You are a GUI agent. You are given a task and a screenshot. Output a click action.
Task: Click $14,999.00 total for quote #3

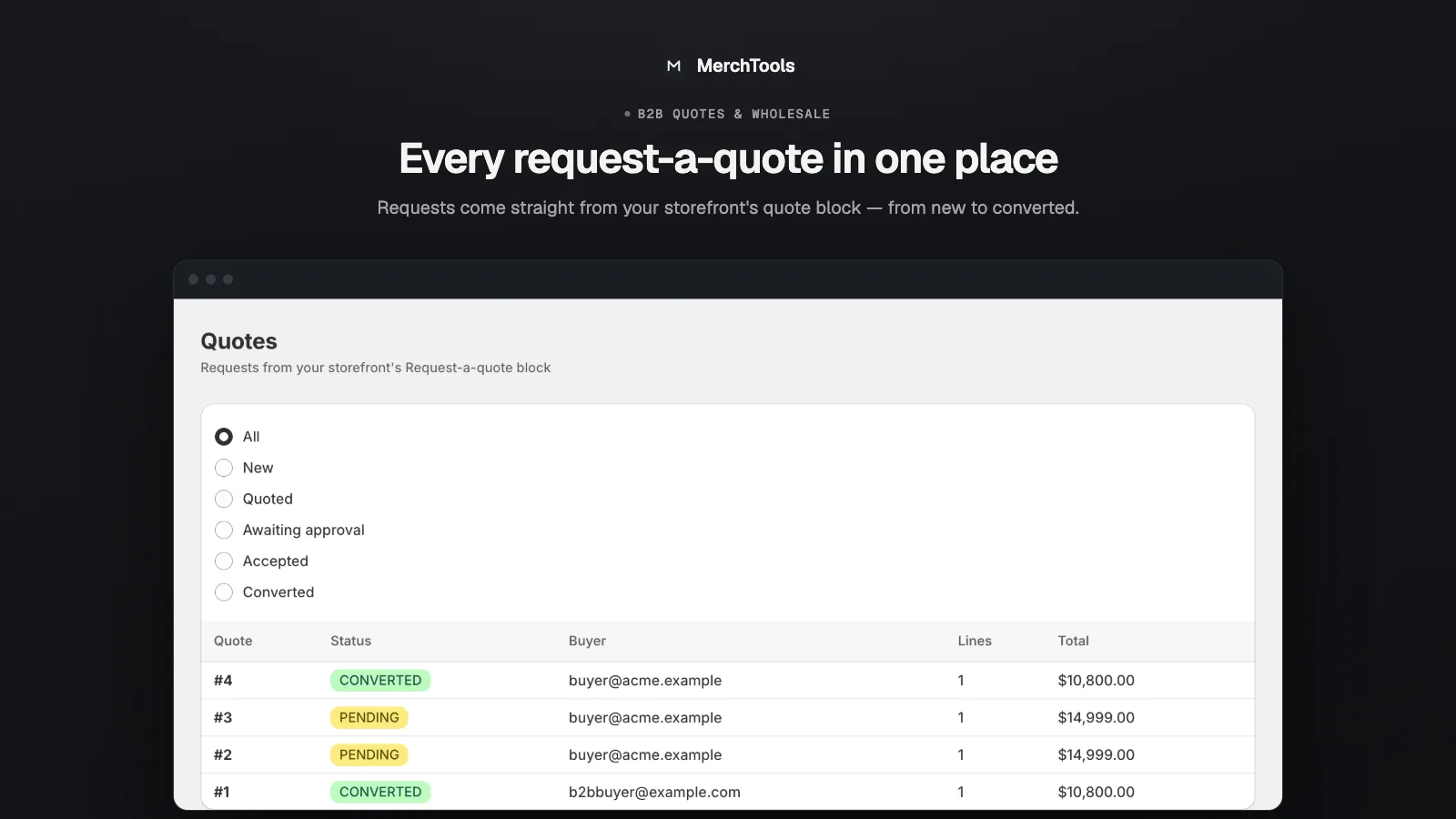[x=1096, y=717]
